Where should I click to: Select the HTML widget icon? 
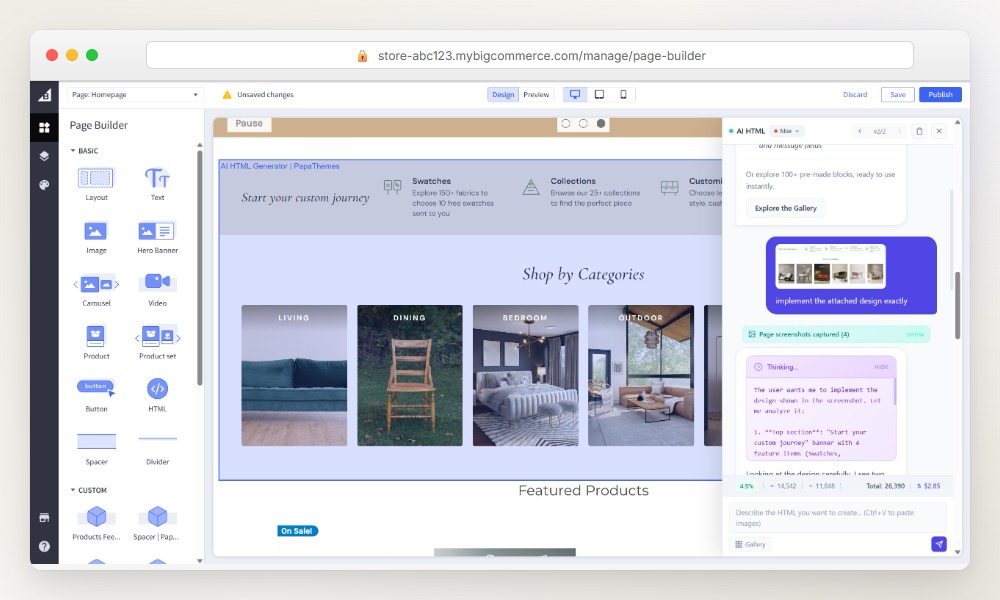click(x=156, y=390)
